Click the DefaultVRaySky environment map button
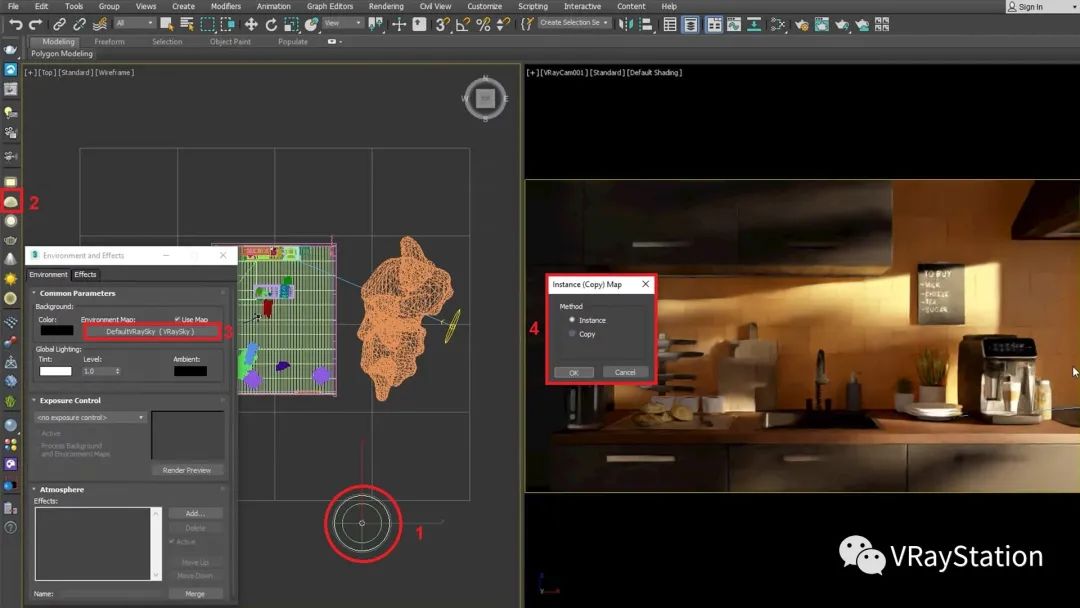 coord(150,331)
